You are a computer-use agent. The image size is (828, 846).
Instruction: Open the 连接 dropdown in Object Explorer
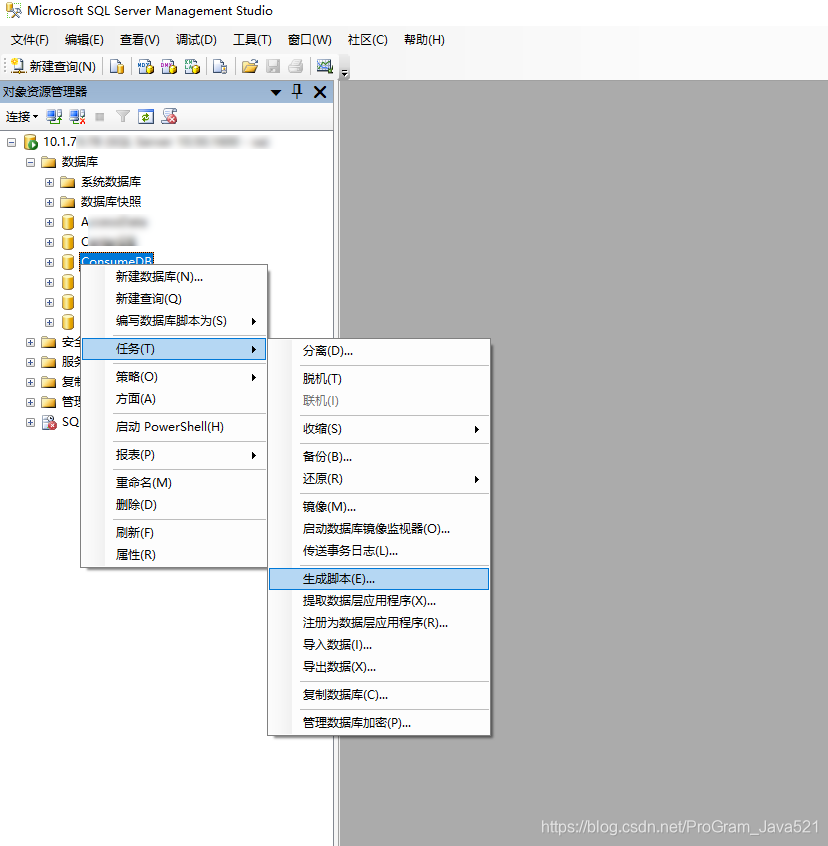click(22, 117)
